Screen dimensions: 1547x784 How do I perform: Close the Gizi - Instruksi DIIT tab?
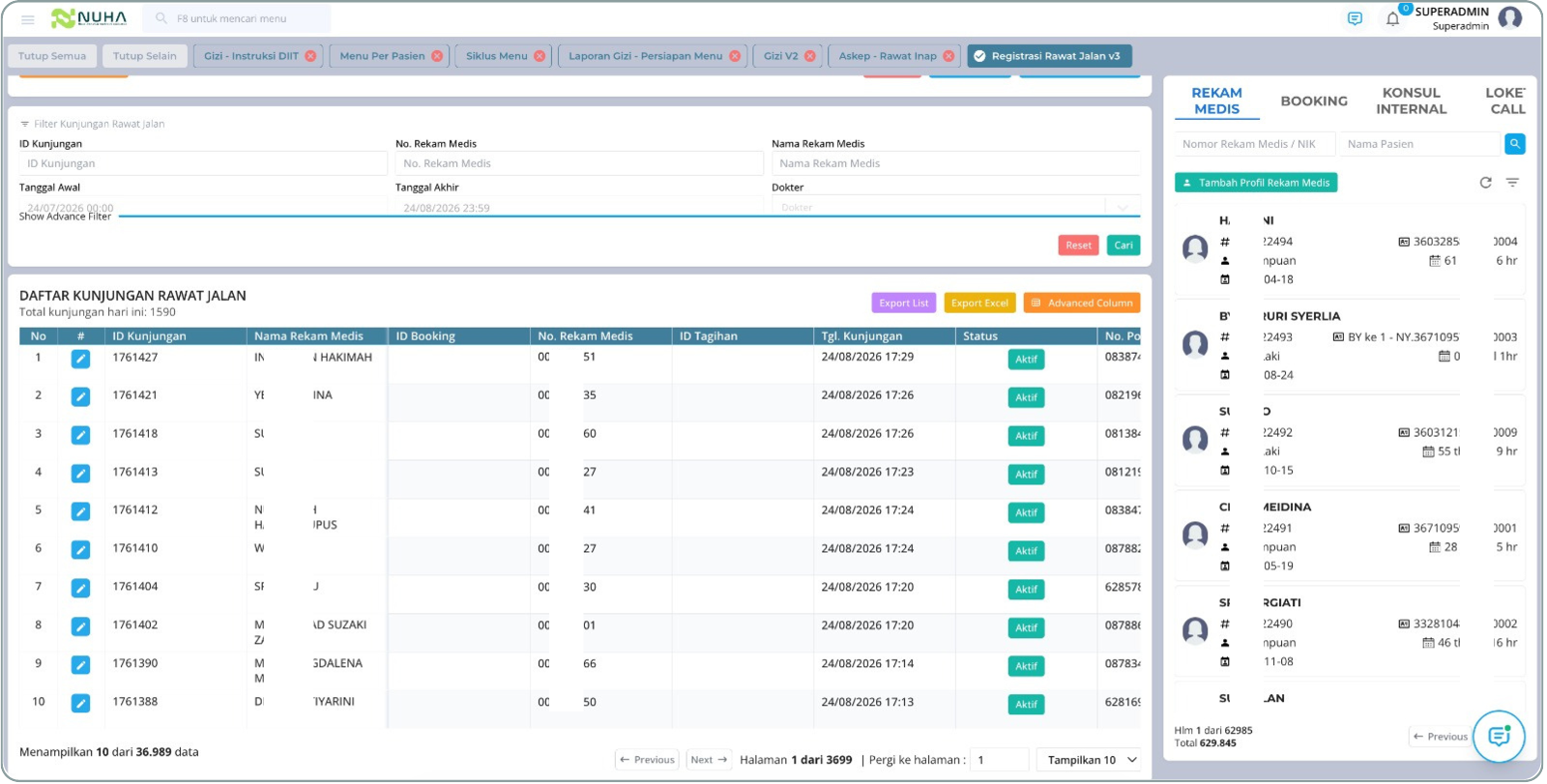(x=310, y=56)
